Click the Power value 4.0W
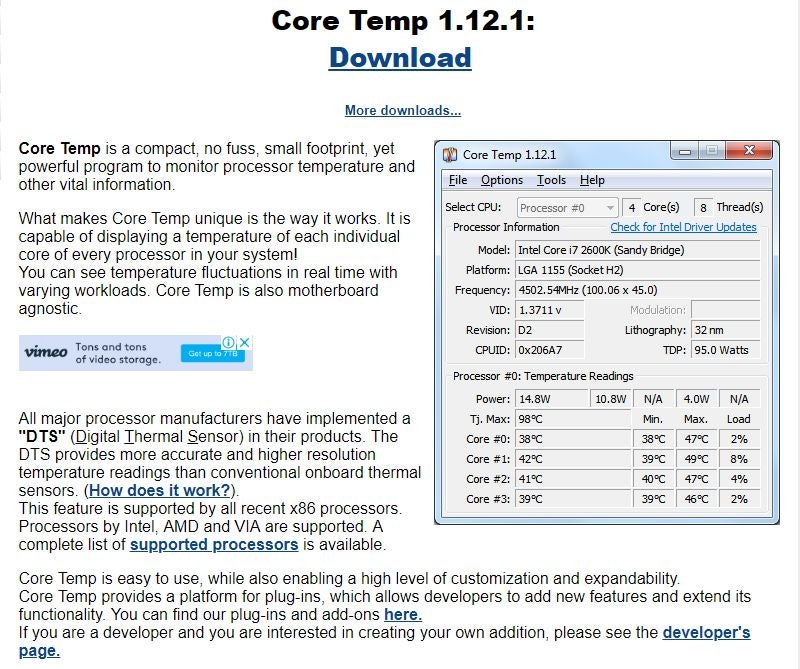This screenshot has height=669, width=800. 696,399
